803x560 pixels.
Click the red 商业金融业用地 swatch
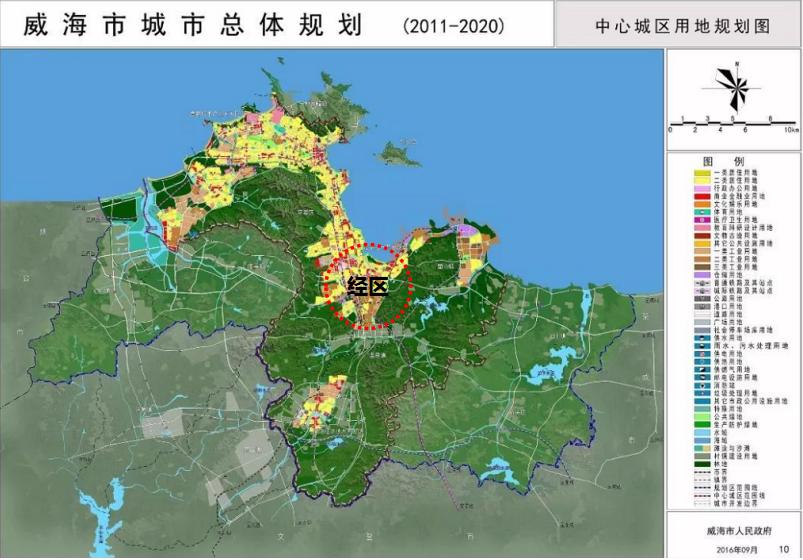click(x=701, y=196)
